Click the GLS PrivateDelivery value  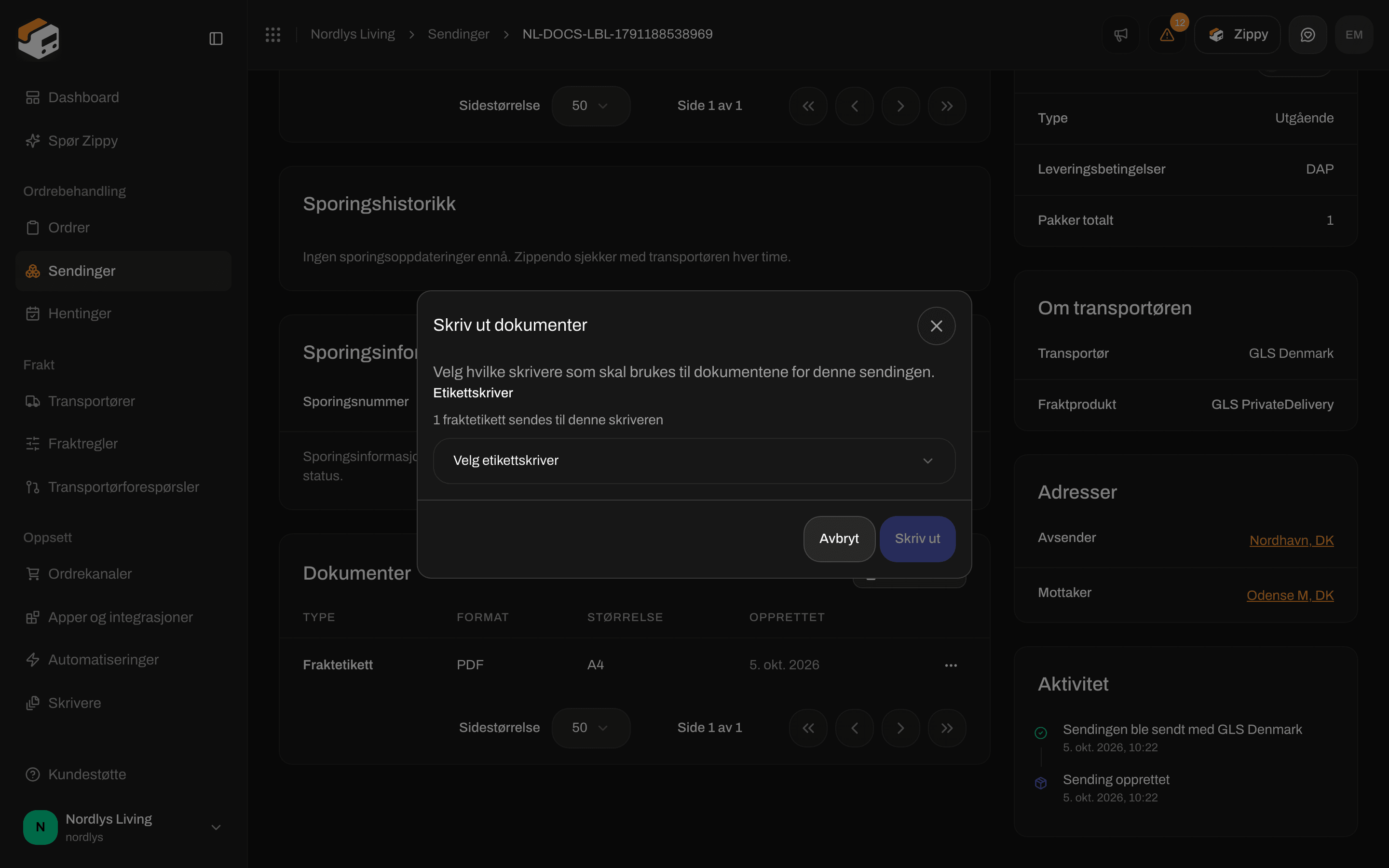(x=1272, y=405)
